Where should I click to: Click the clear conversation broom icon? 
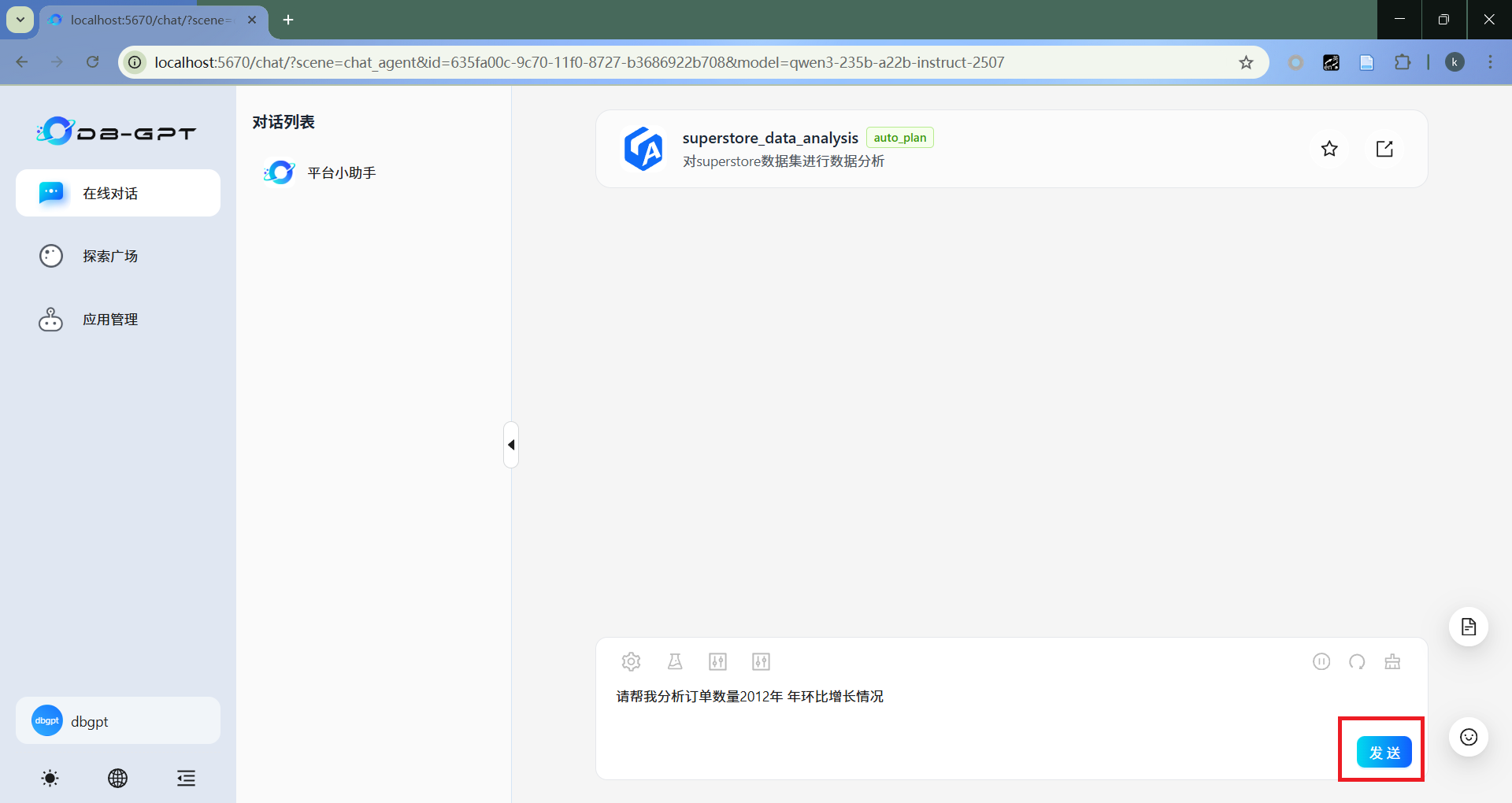1392,661
